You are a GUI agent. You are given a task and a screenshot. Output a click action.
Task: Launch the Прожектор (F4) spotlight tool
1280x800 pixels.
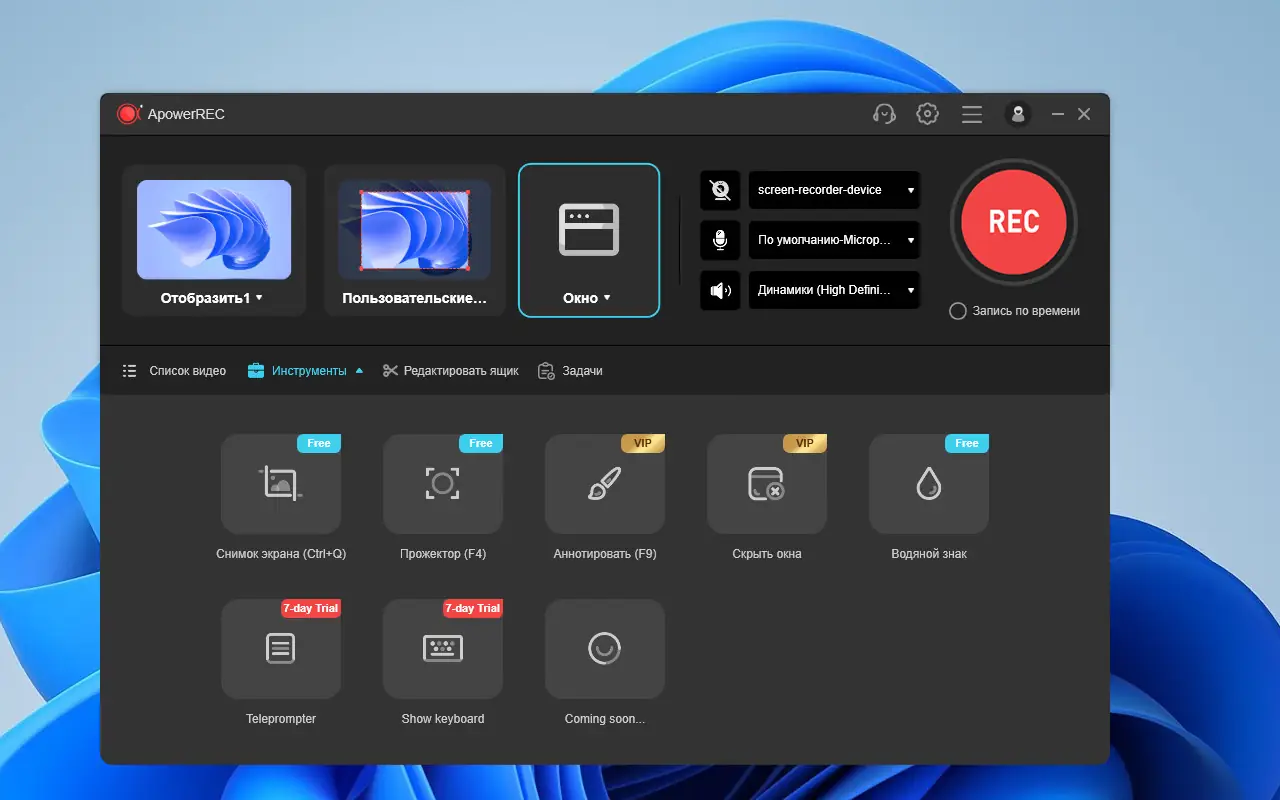pos(443,484)
